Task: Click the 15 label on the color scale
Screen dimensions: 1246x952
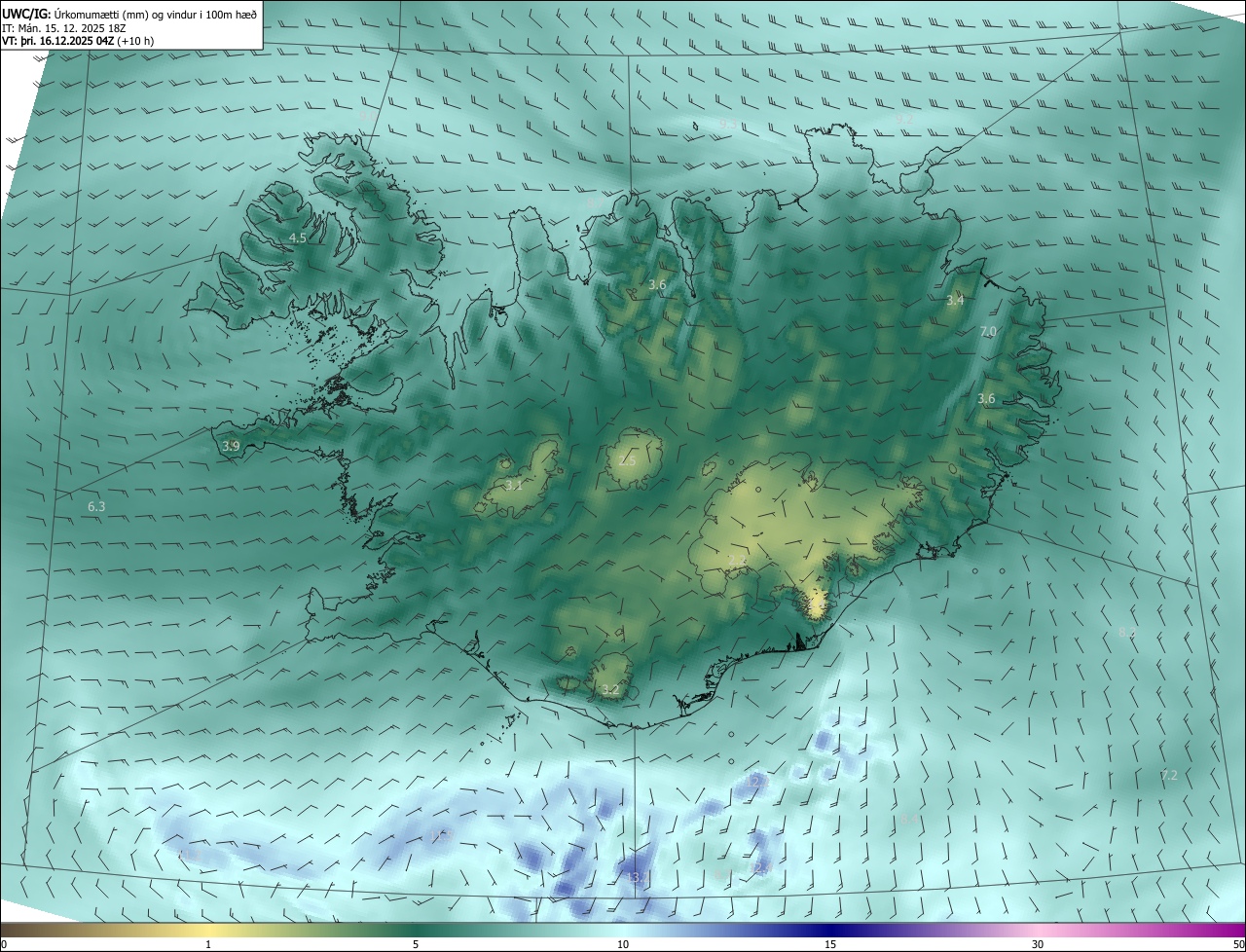Action: point(830,944)
